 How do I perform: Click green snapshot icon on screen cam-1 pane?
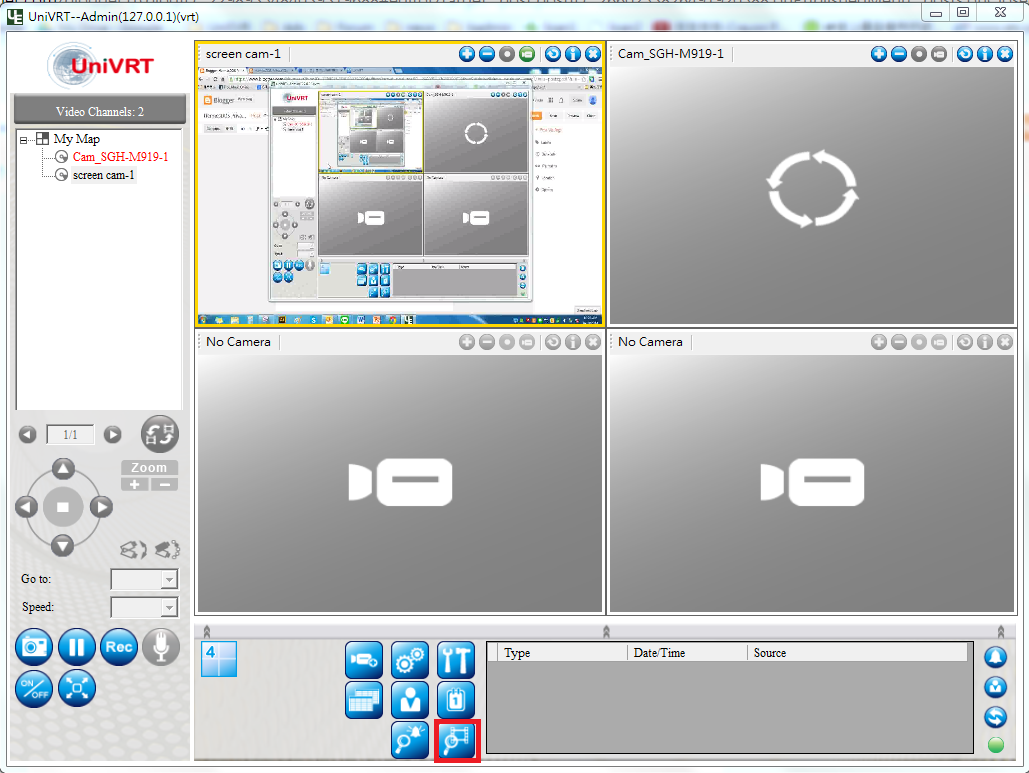click(527, 54)
